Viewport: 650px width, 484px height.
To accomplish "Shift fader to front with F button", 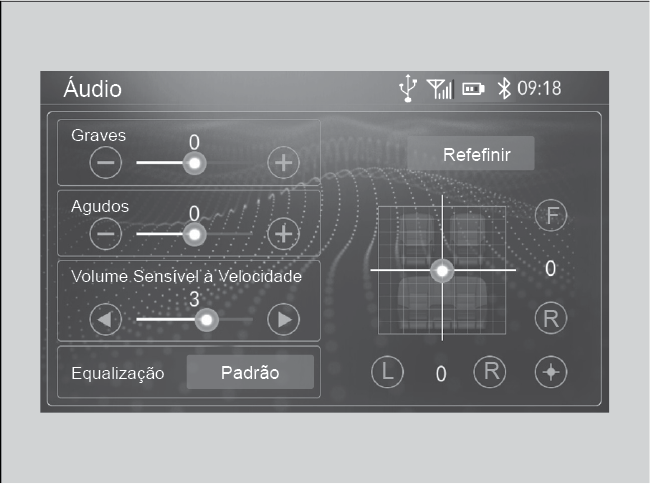I will [x=551, y=215].
